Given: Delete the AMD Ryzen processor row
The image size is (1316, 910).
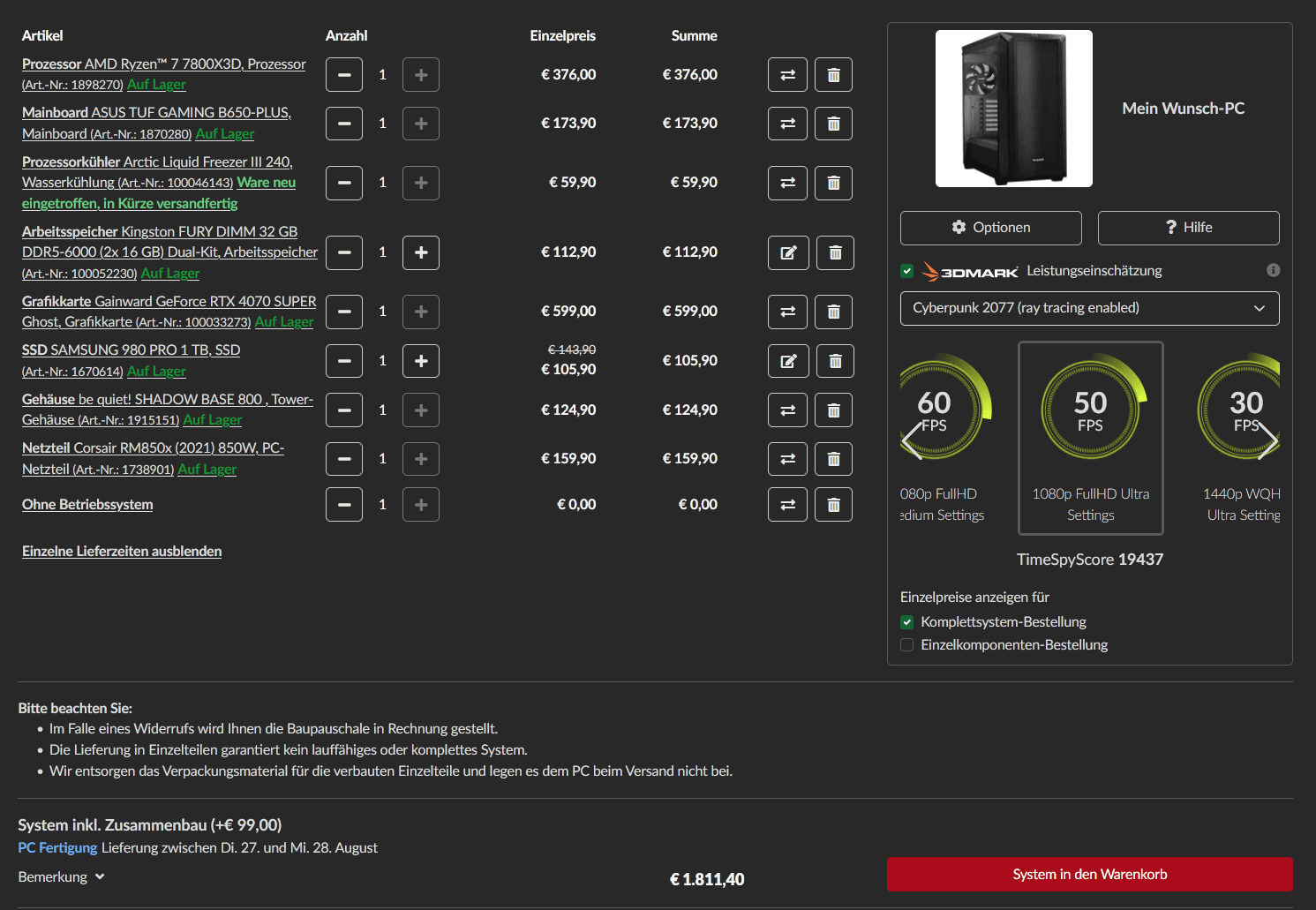Looking at the screenshot, I should 833,75.
